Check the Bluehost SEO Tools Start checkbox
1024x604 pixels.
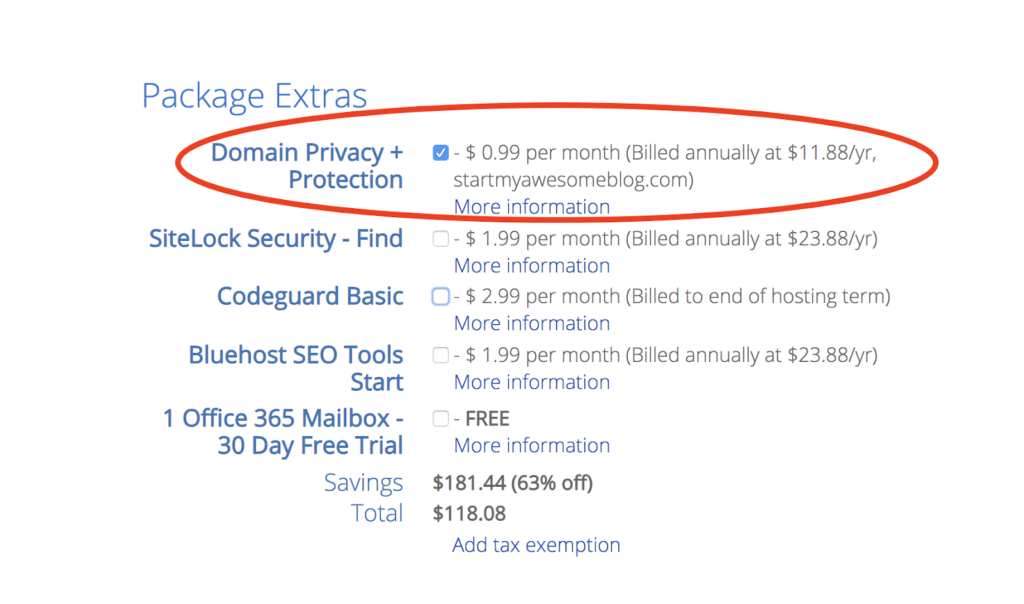(x=440, y=355)
